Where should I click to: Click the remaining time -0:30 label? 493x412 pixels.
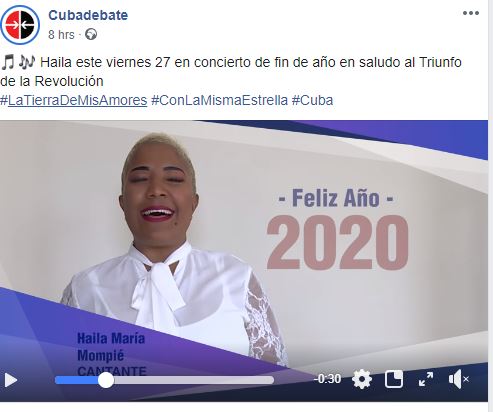pyautogui.click(x=327, y=379)
